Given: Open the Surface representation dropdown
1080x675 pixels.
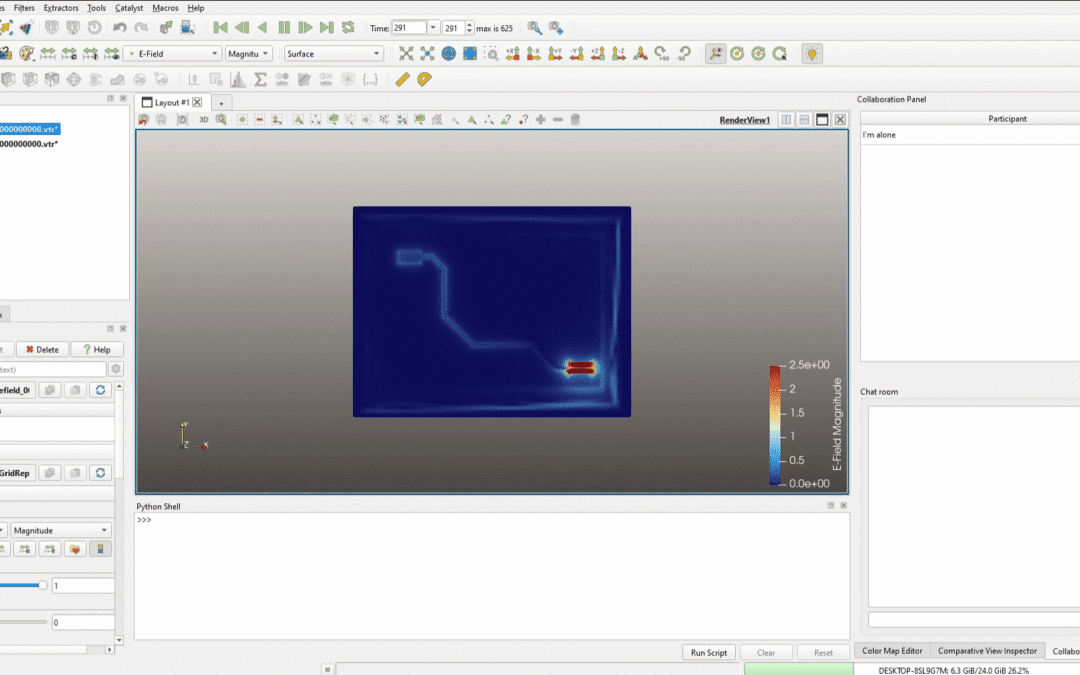Looking at the screenshot, I should [x=333, y=54].
